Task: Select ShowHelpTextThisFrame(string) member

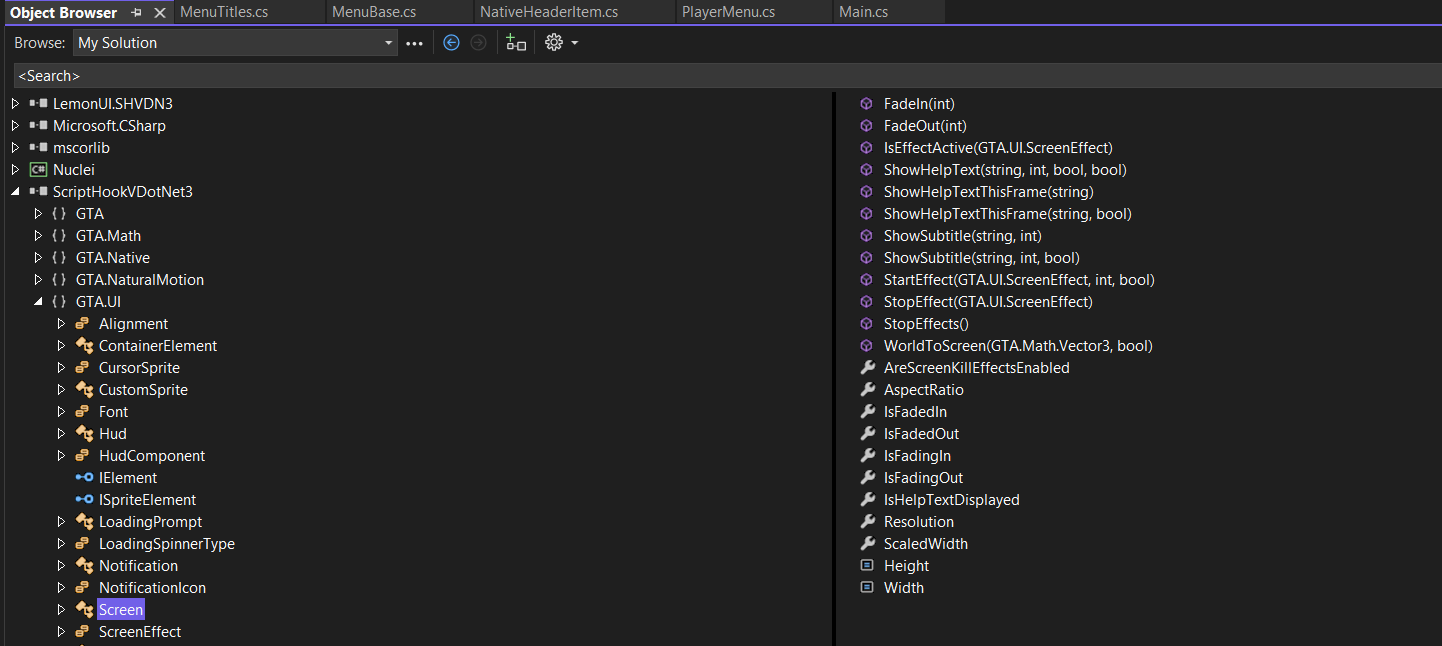Action: coord(988,192)
